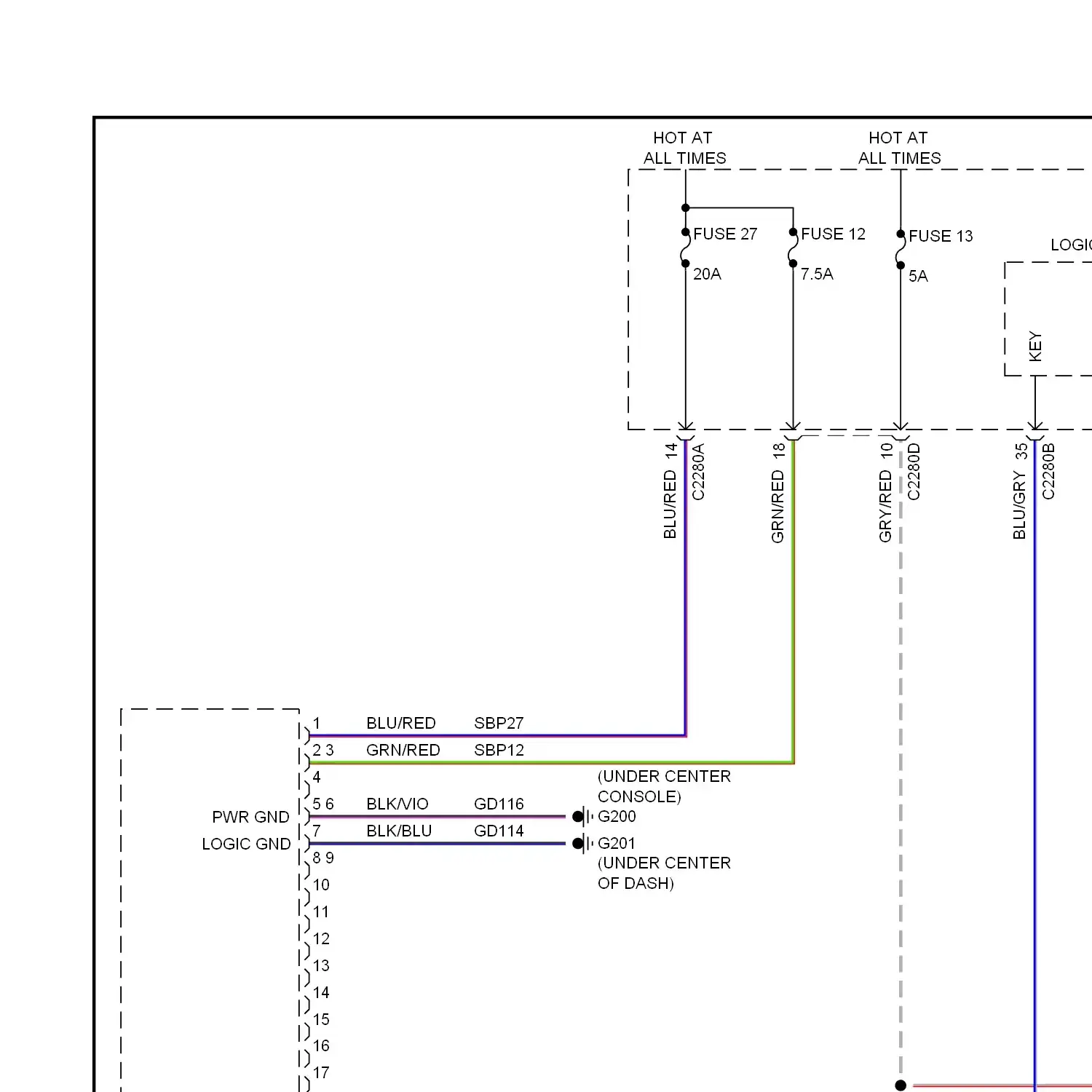Viewport: 1092px width, 1092px height.
Task: Click module connector pin 7 number
Action: tap(317, 831)
